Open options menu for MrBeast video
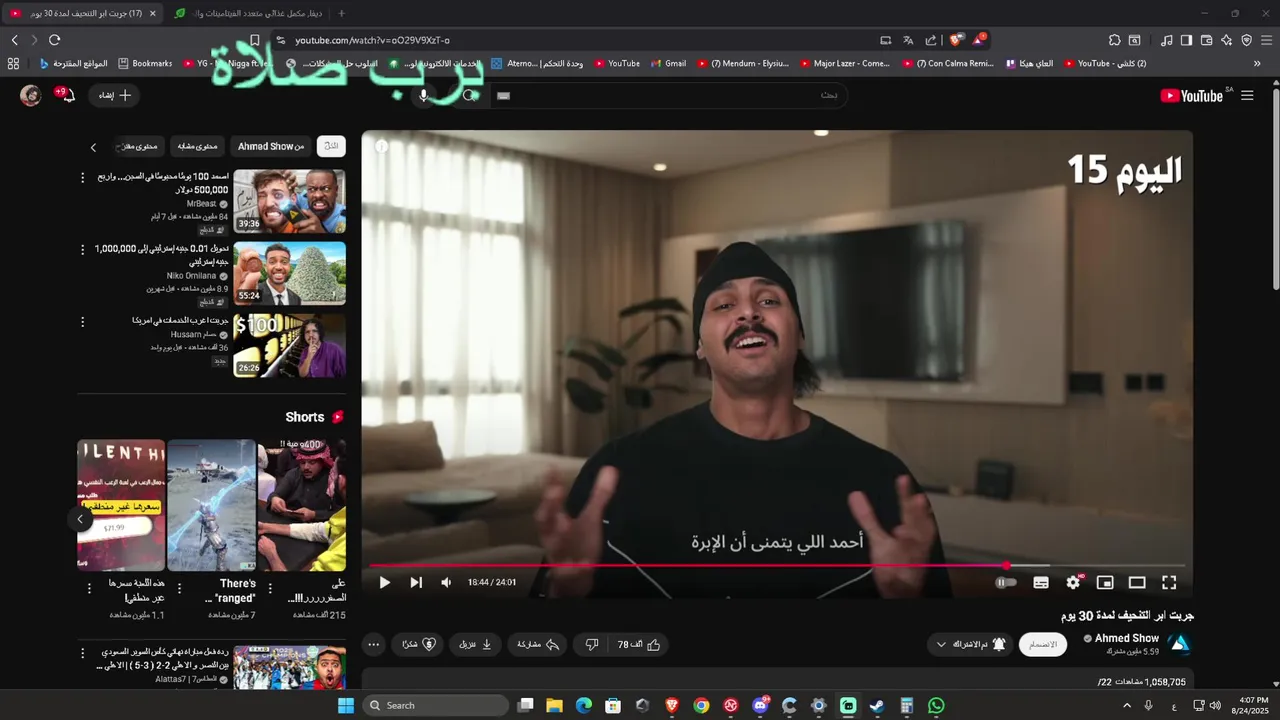 click(x=83, y=177)
